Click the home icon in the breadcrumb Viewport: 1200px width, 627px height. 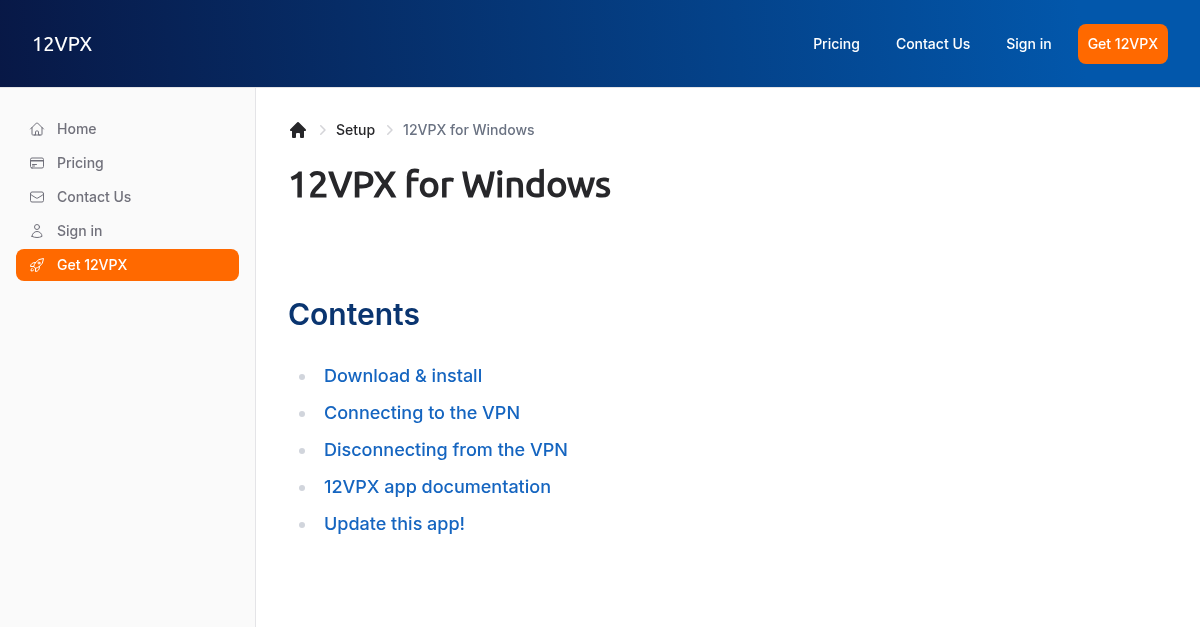(297, 129)
